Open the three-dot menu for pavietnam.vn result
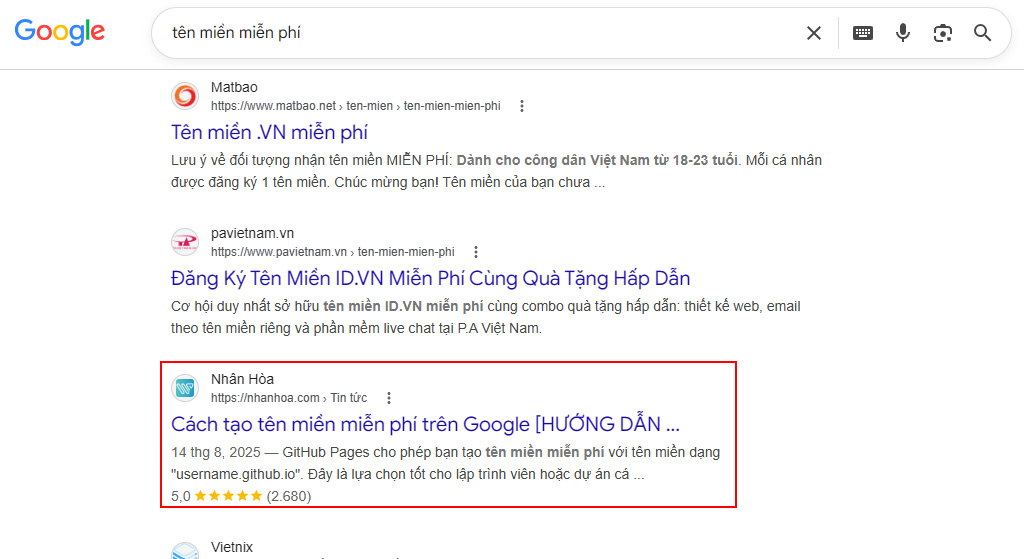Screen dimensions: 1024x559 click(x=475, y=252)
